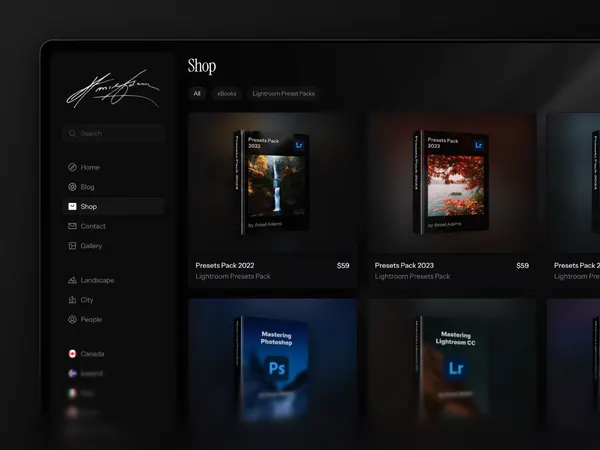The width and height of the screenshot is (600, 450).
Task: Open Presets Pack 2022 product image
Action: [x=272, y=183]
